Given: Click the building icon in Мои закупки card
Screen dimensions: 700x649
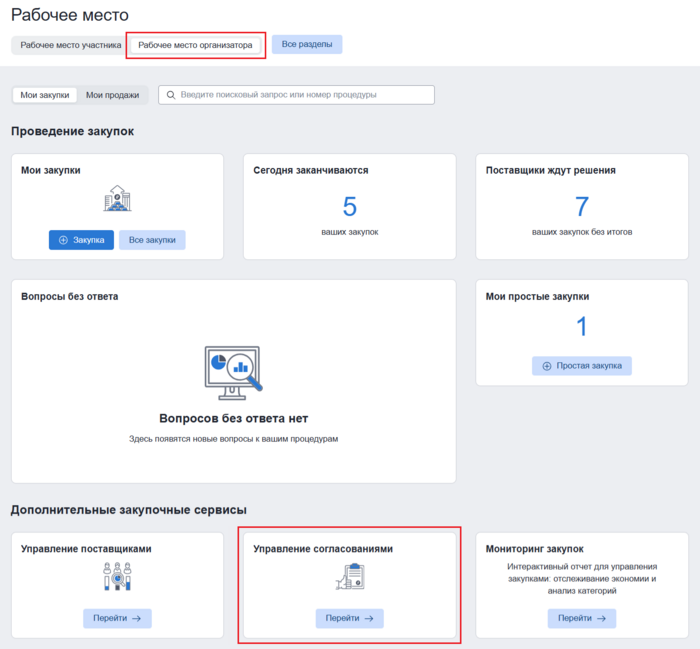Looking at the screenshot, I should [117, 199].
